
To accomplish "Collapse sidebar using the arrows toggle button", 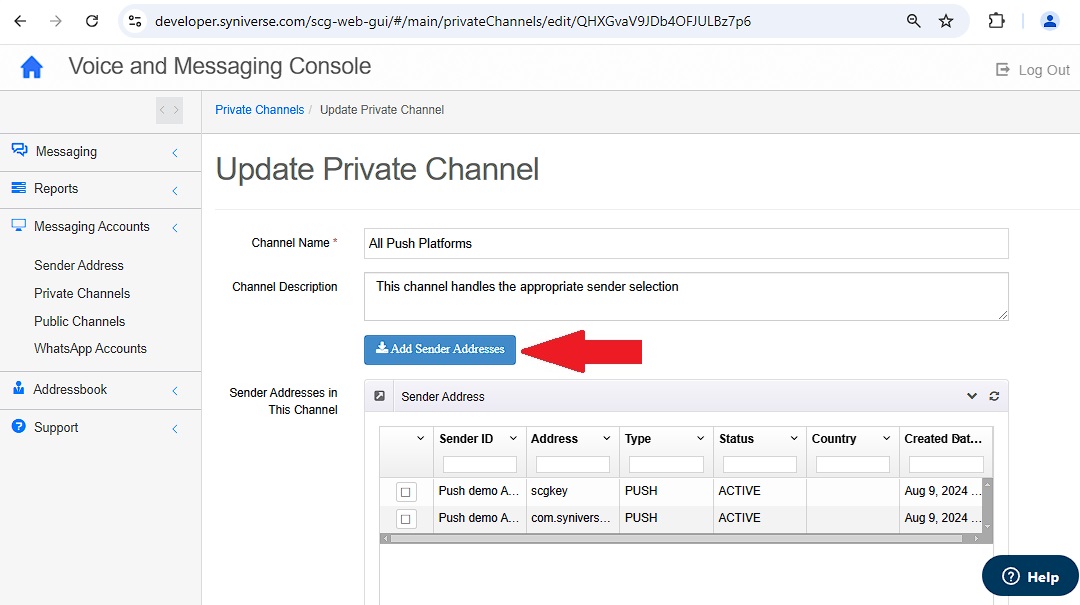I will (169, 110).
